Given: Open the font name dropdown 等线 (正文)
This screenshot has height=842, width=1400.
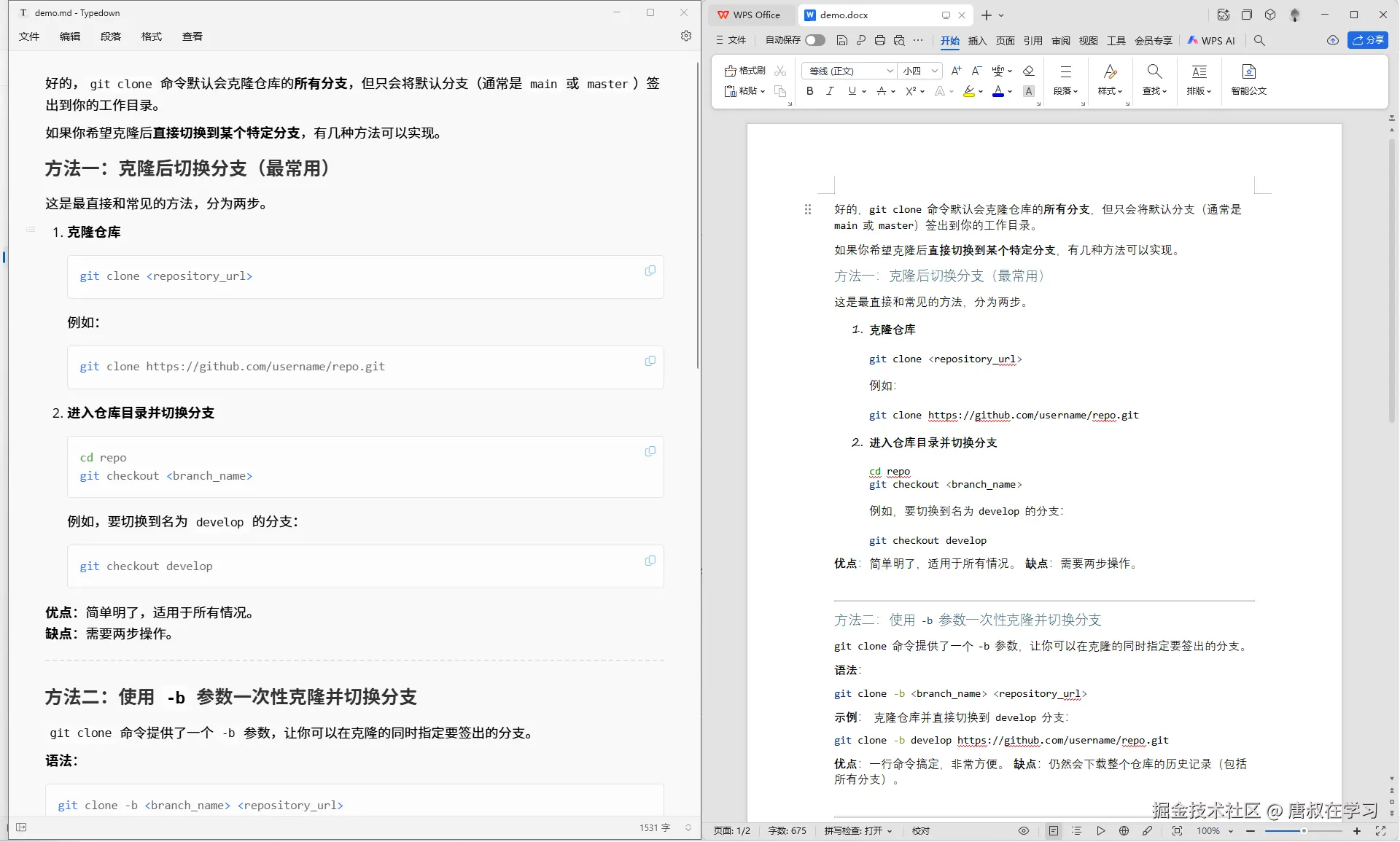Looking at the screenshot, I should coord(849,71).
